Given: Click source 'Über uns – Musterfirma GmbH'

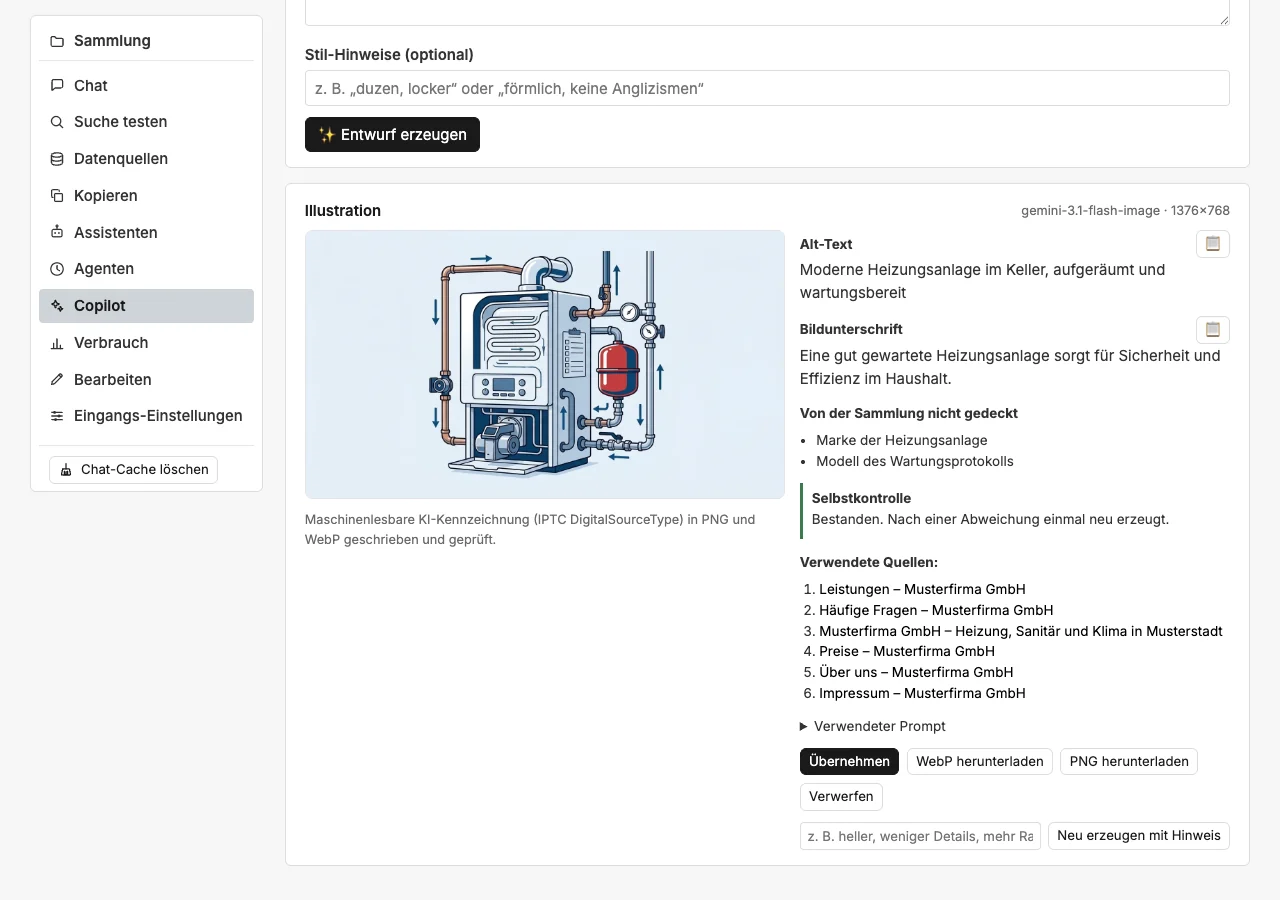Looking at the screenshot, I should pyautogui.click(x=916, y=672).
